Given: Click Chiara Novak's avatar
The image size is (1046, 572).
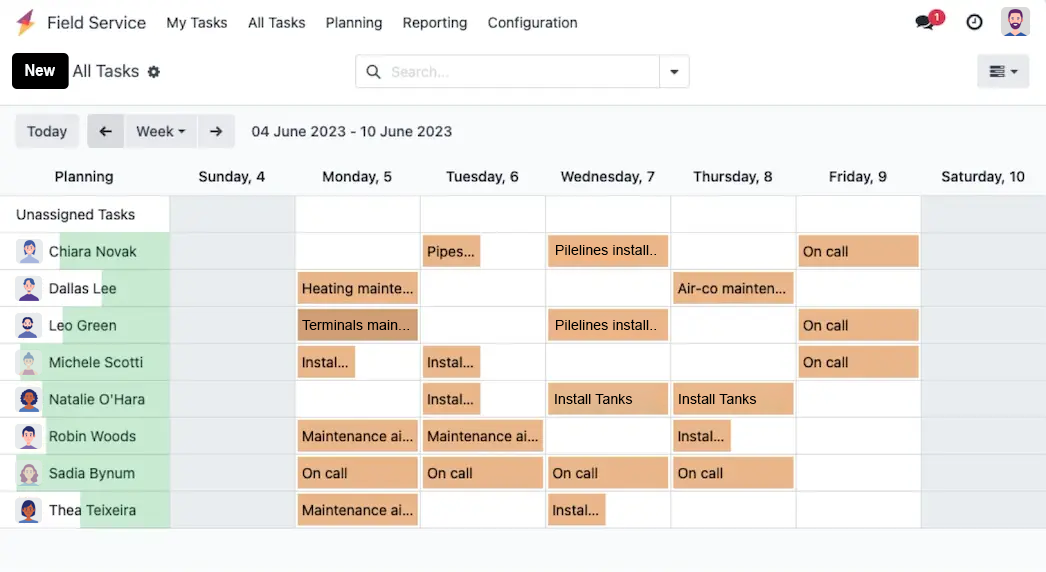Looking at the screenshot, I should tap(29, 252).
